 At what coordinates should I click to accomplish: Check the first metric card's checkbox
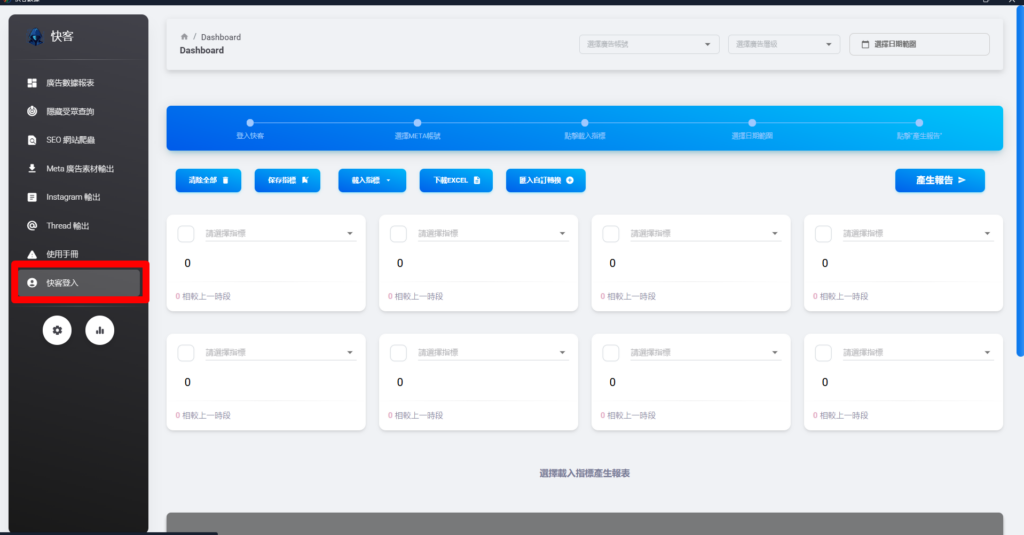tap(186, 234)
